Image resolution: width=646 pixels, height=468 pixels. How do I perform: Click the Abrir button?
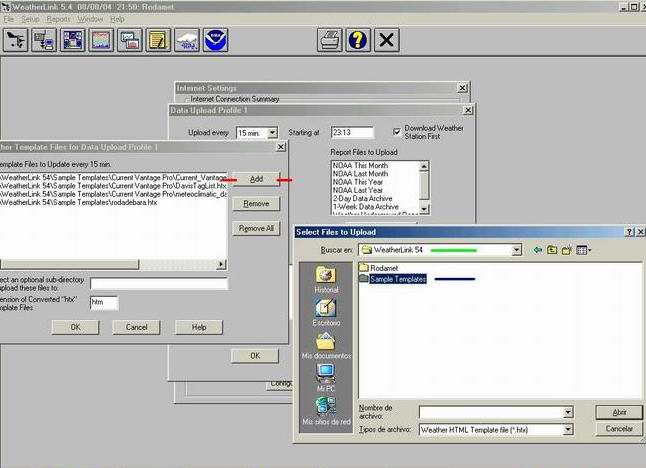point(619,412)
